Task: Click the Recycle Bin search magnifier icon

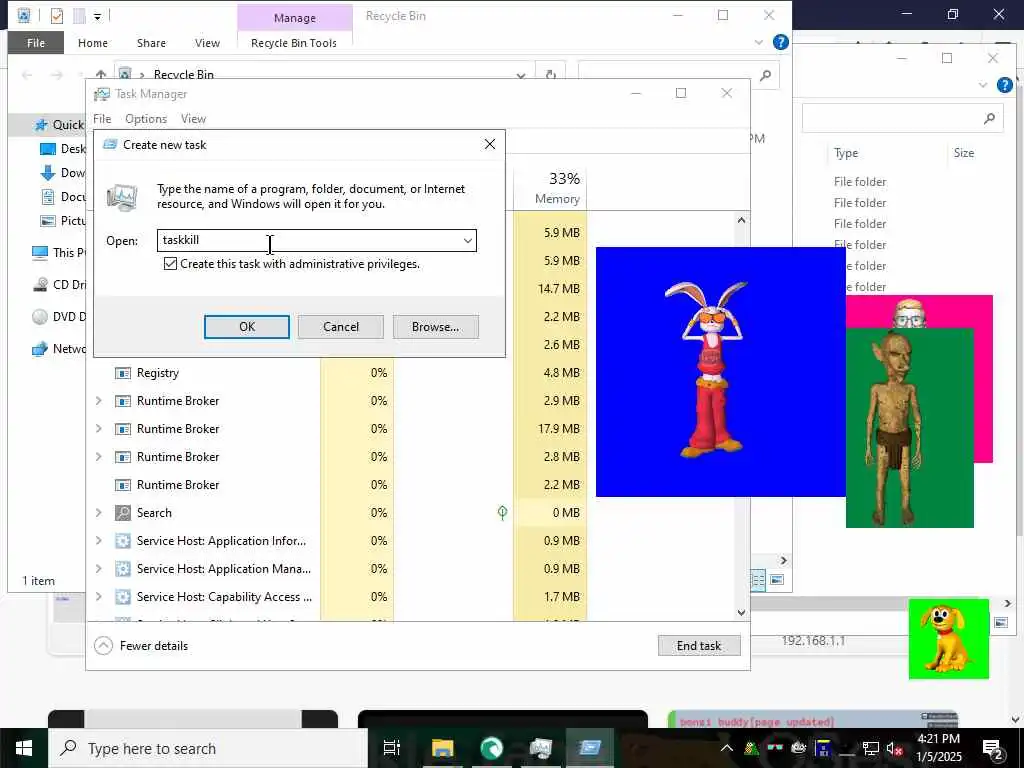Action: pos(765,74)
